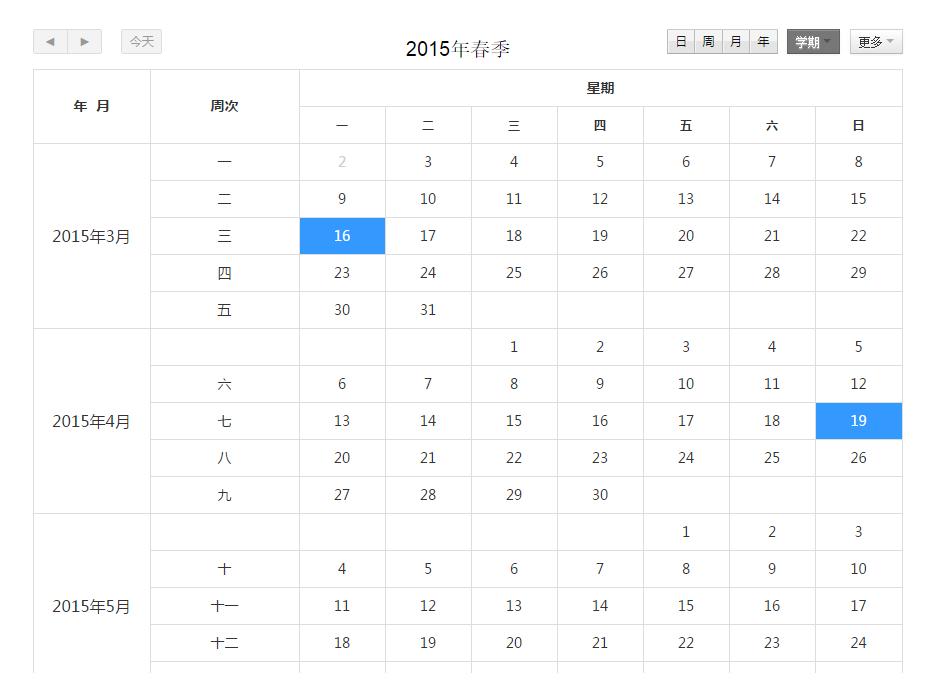This screenshot has width=930, height=673.
Task: Select May 24 in the Sunday column
Action: click(858, 643)
